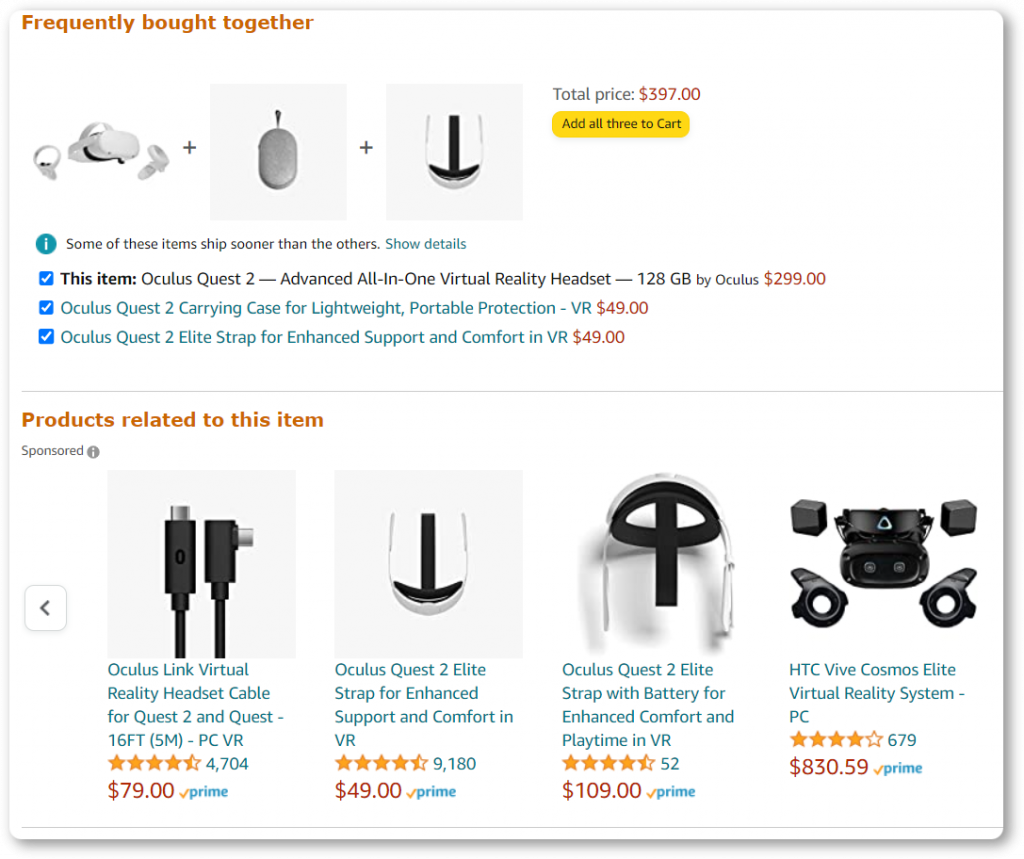1024x859 pixels.
Task: Open the Carrying Case product link
Action: (x=326, y=308)
